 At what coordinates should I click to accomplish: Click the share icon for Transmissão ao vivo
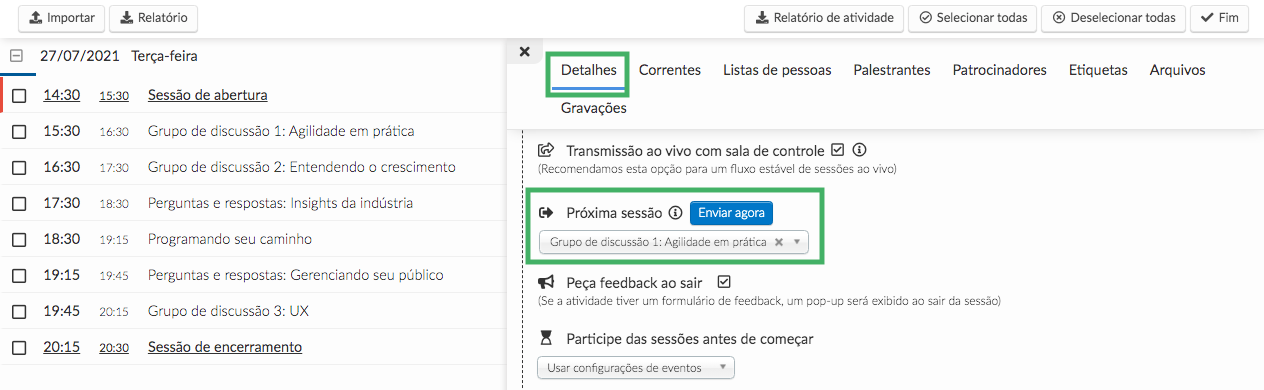pyautogui.click(x=546, y=150)
